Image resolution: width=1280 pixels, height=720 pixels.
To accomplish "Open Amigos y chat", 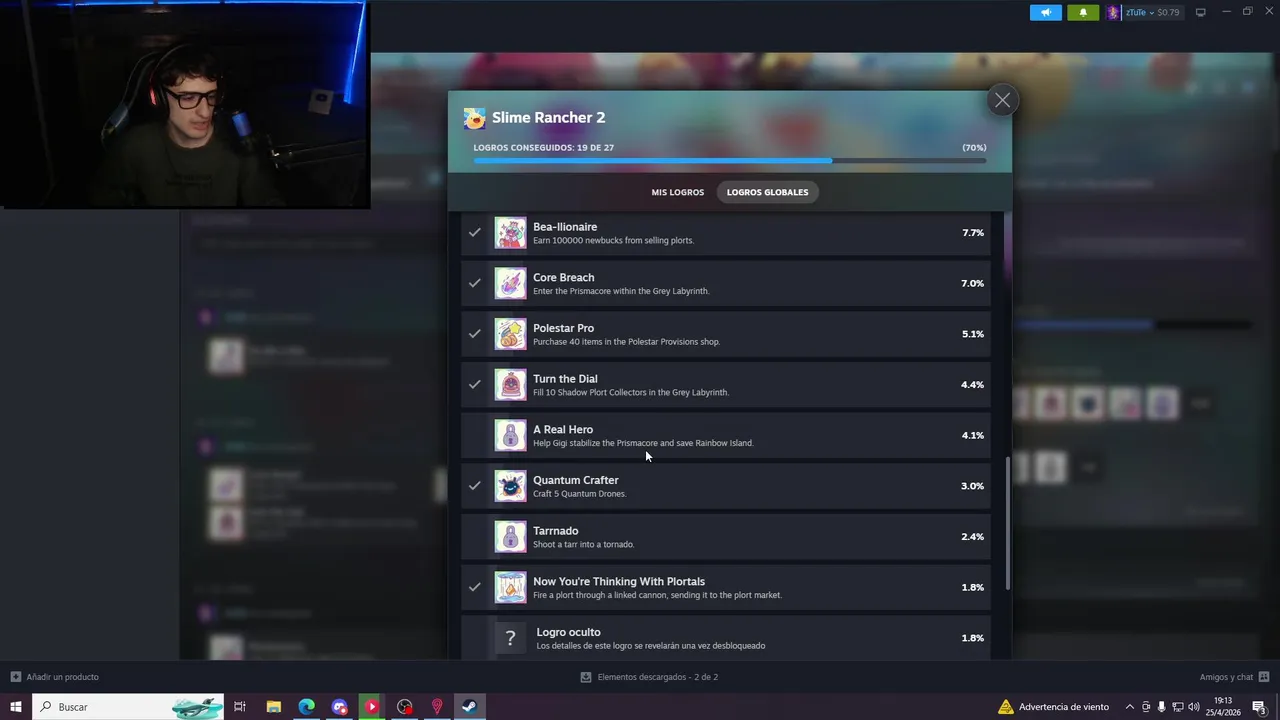I will 1234,677.
